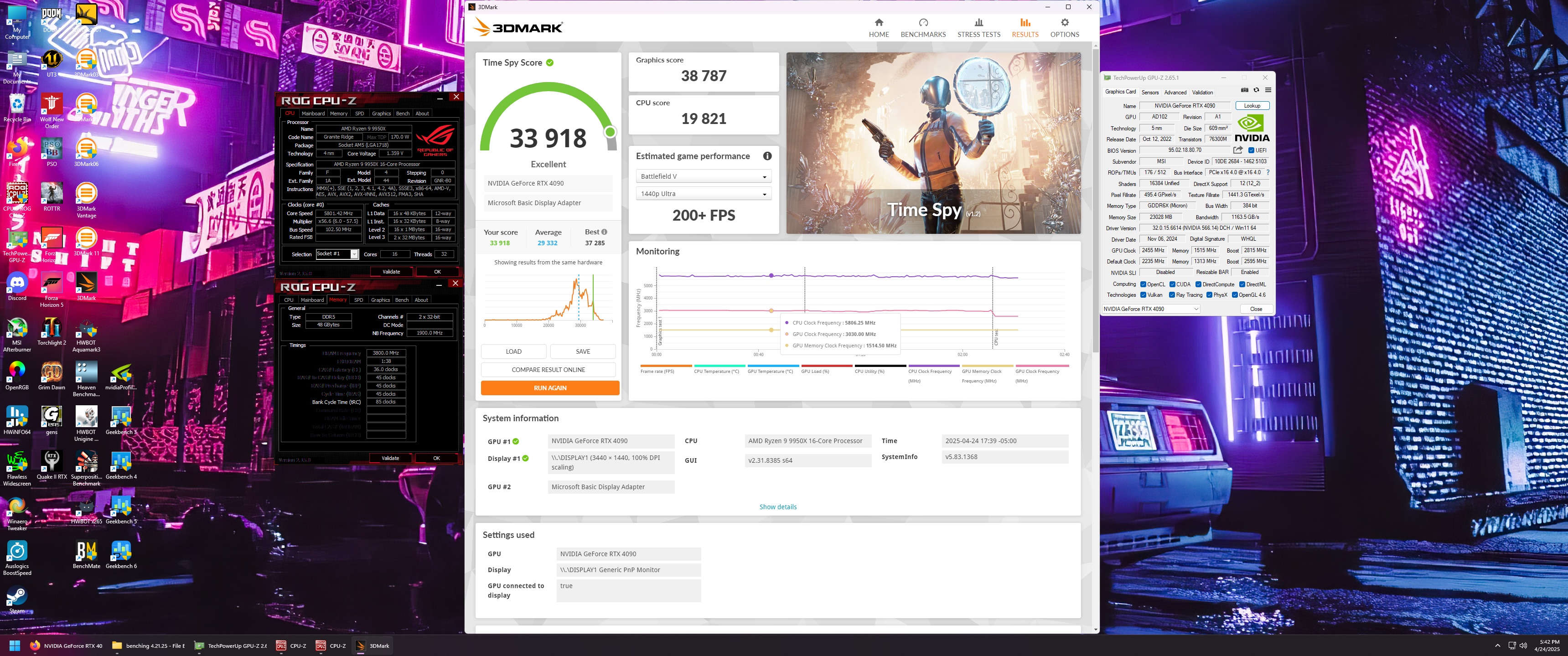Open the Forza Horizon 5 desktop icon
This screenshot has width=1568, height=656.
pos(52,289)
